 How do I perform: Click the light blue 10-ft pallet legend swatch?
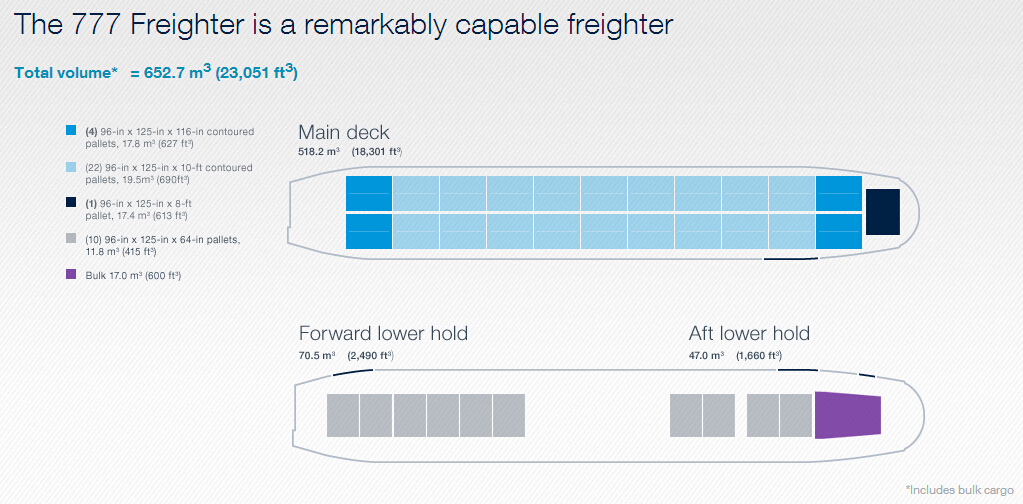[x=72, y=167]
